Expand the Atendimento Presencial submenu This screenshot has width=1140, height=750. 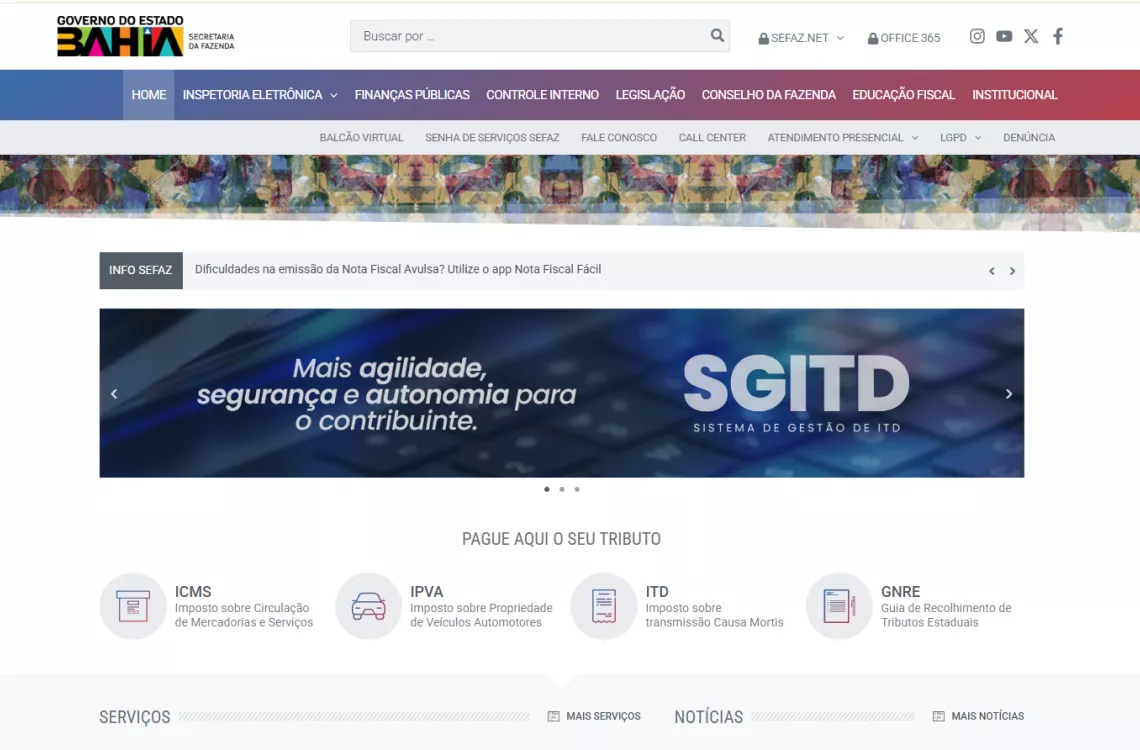[842, 138]
